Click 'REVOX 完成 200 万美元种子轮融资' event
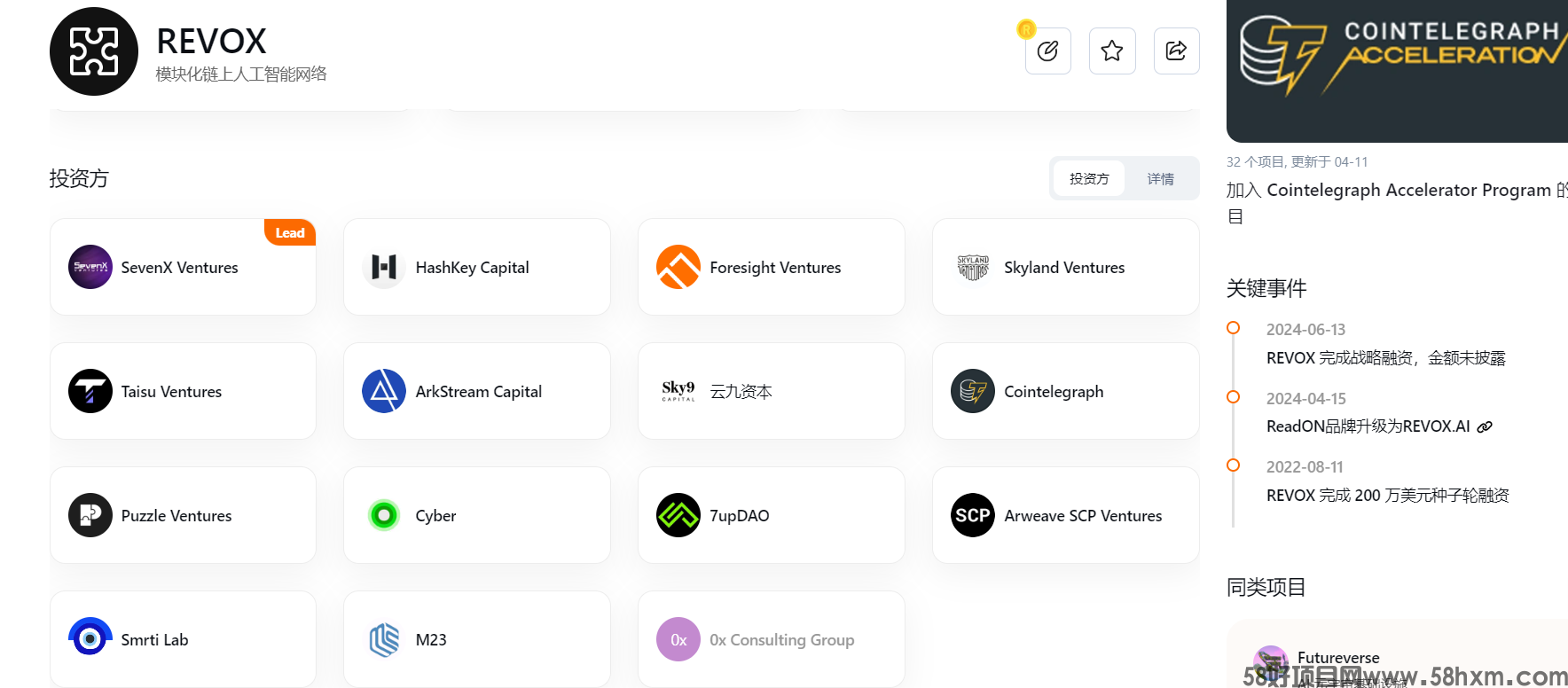The image size is (1568, 688). pyautogui.click(x=1388, y=496)
